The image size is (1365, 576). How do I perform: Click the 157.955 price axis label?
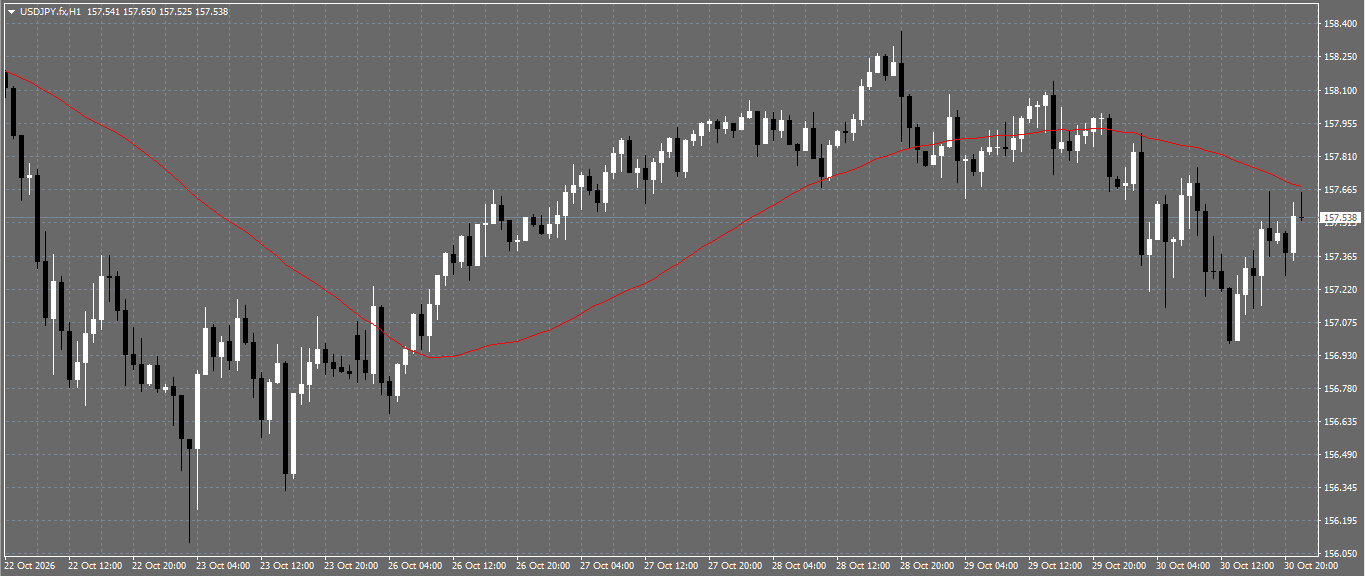[1339, 123]
